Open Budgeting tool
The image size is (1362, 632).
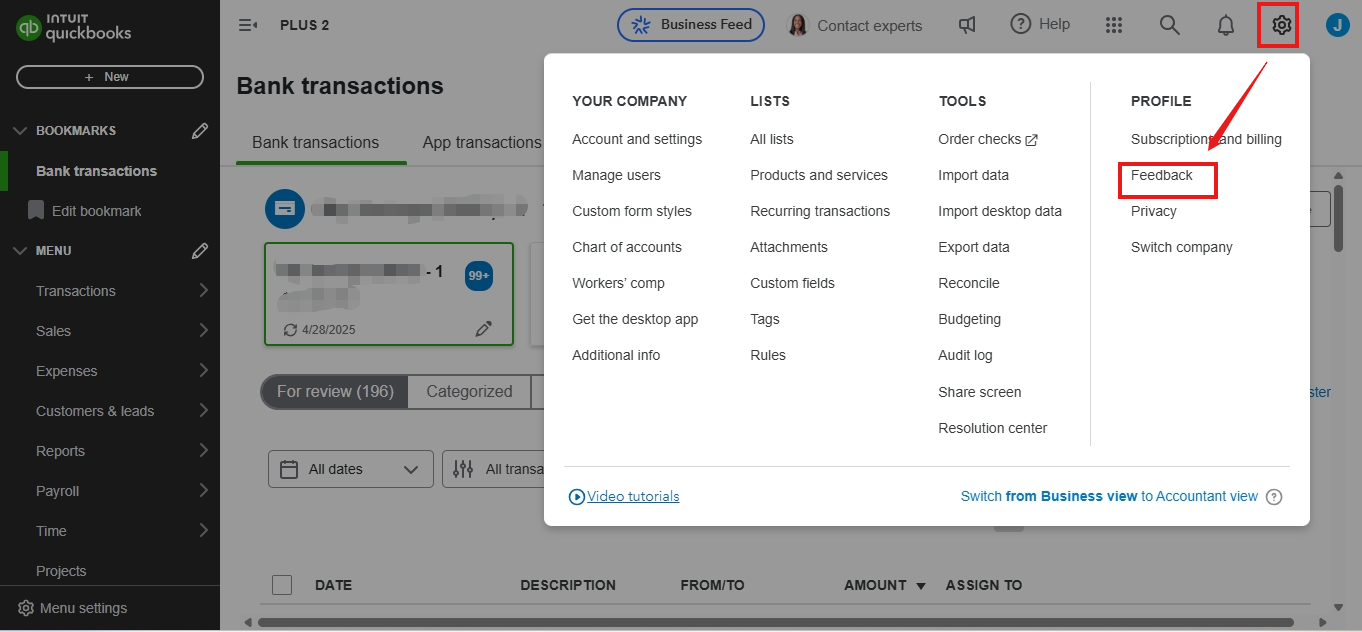969,319
